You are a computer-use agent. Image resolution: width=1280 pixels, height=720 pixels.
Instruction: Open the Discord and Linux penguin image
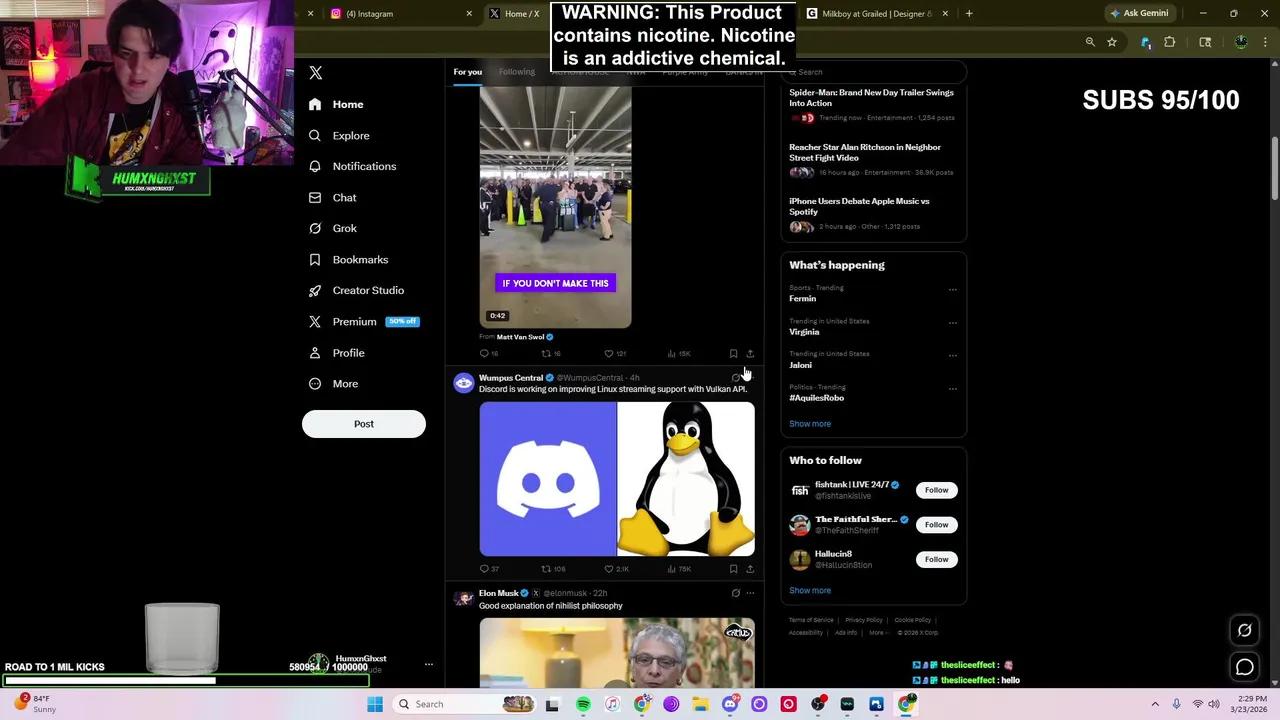pyautogui.click(x=617, y=479)
